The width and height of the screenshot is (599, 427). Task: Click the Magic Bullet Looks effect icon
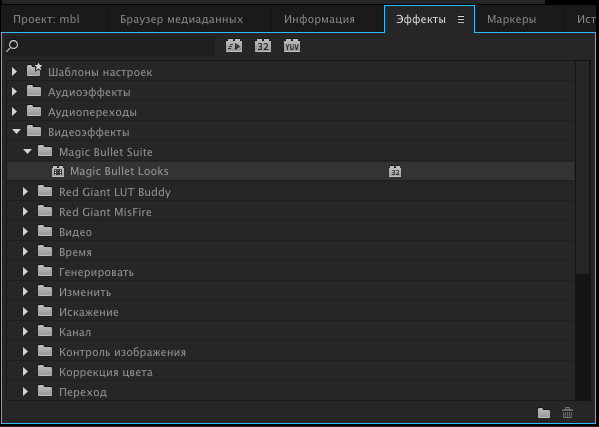[x=58, y=171]
